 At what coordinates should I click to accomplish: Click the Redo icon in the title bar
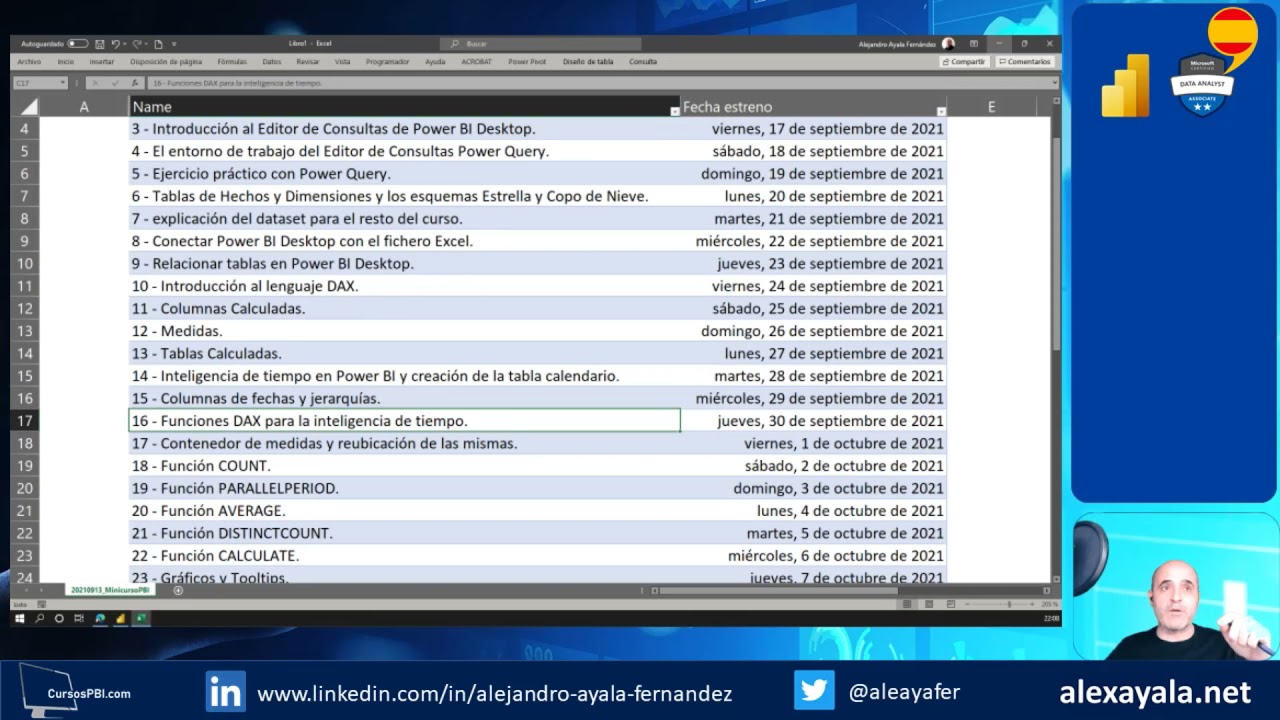[137, 44]
